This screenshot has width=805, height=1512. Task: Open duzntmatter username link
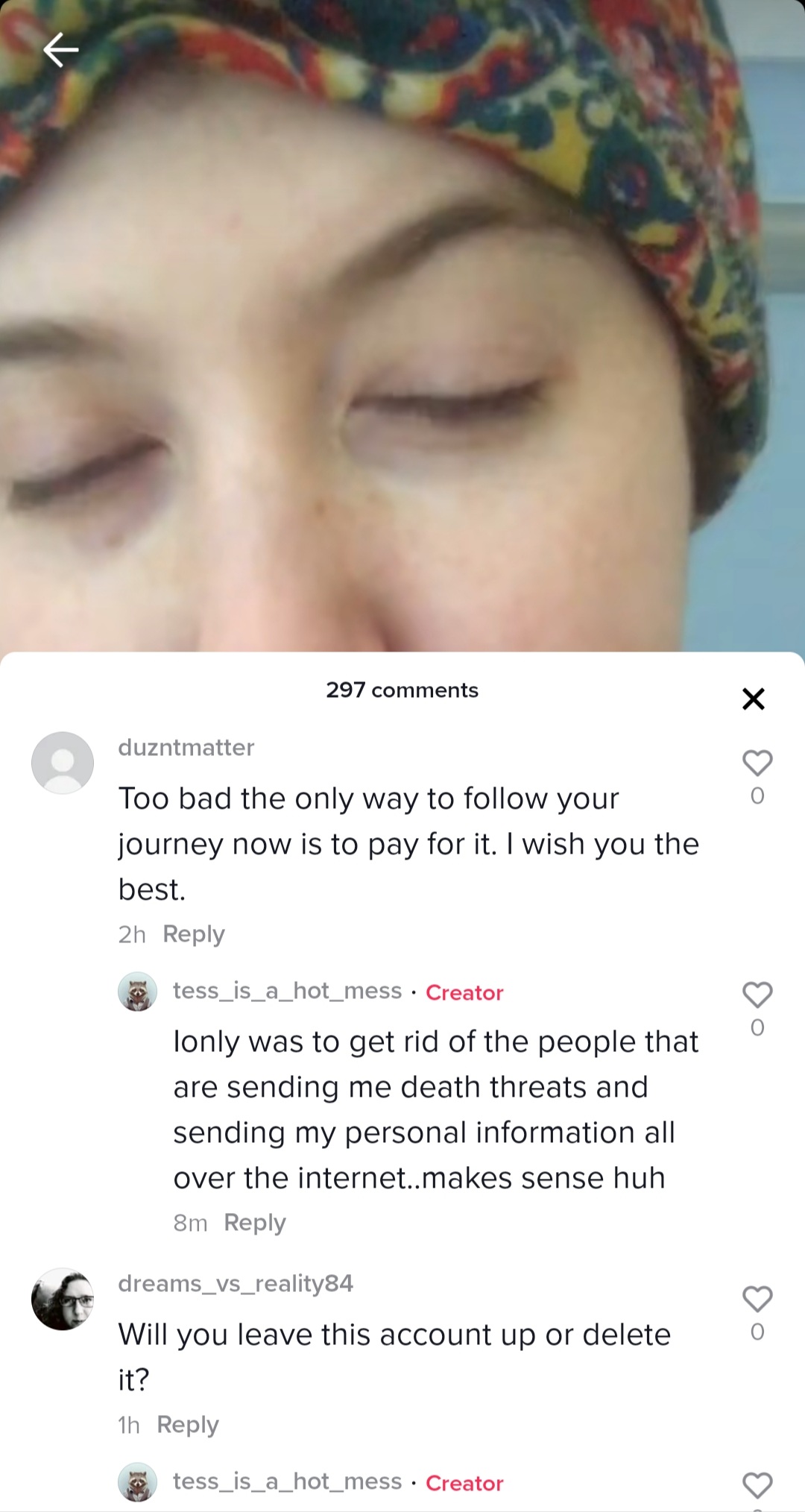point(186,747)
